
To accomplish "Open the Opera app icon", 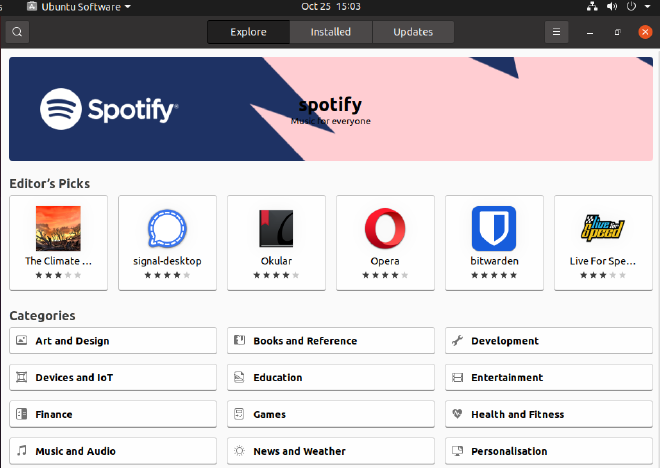I will pos(385,229).
